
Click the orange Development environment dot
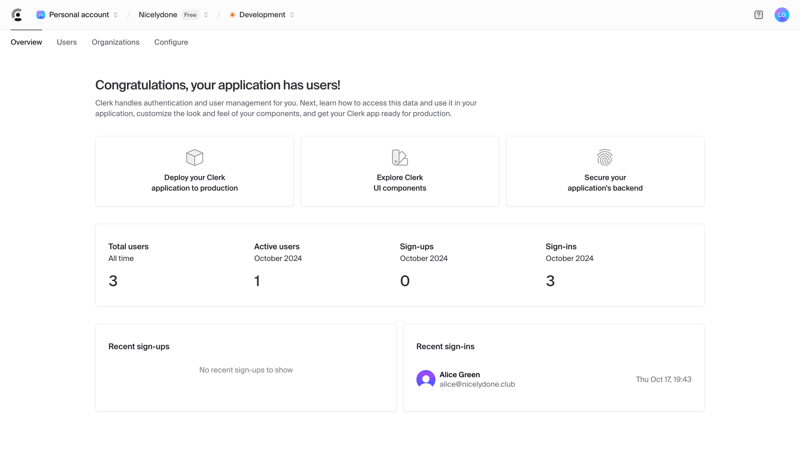[x=232, y=15]
